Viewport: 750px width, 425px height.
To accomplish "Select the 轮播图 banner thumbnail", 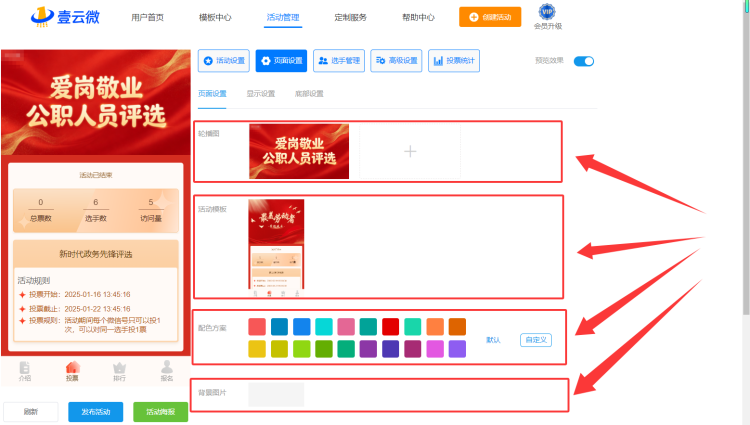I will click(299, 152).
